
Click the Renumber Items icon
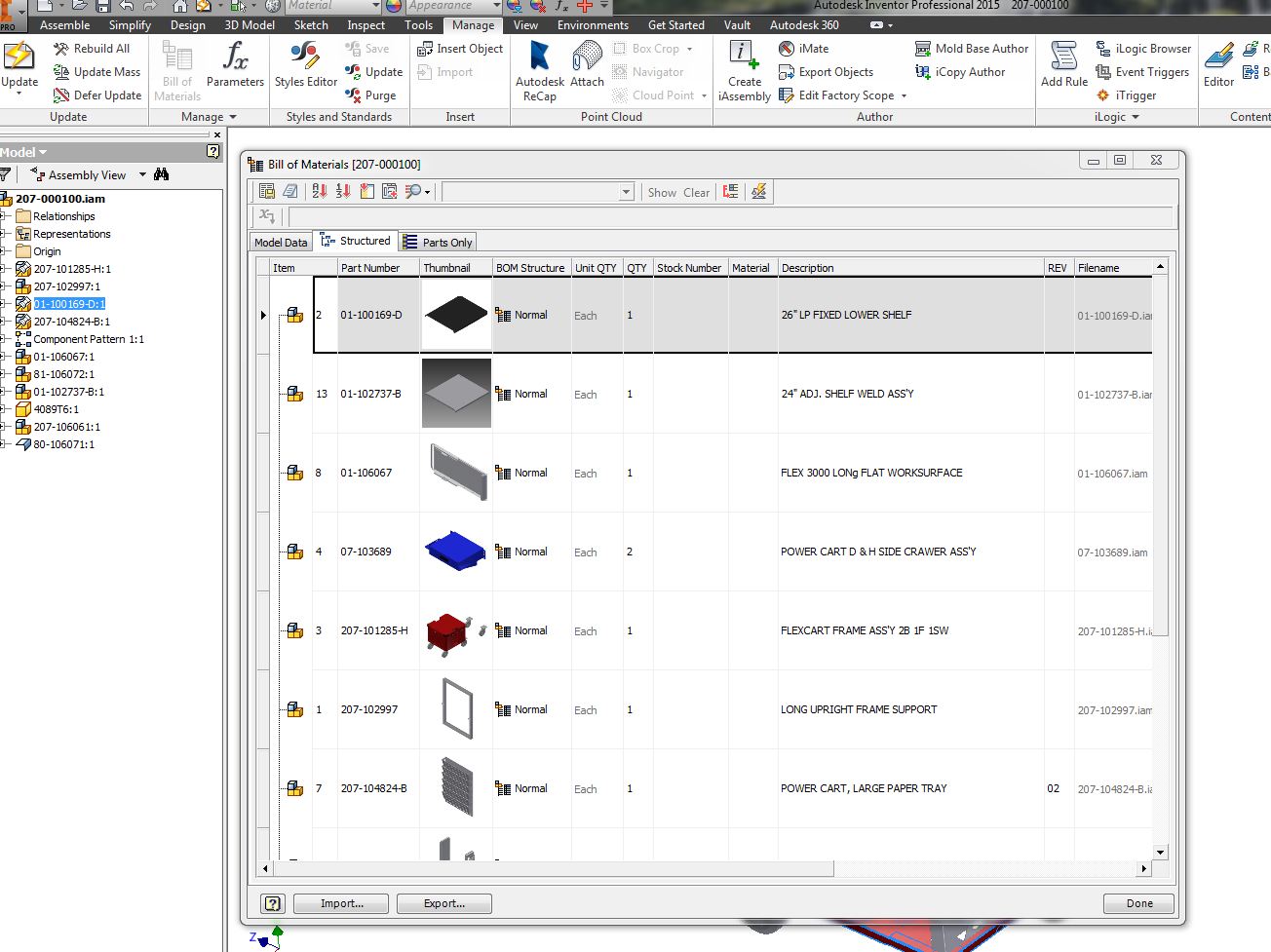343,192
